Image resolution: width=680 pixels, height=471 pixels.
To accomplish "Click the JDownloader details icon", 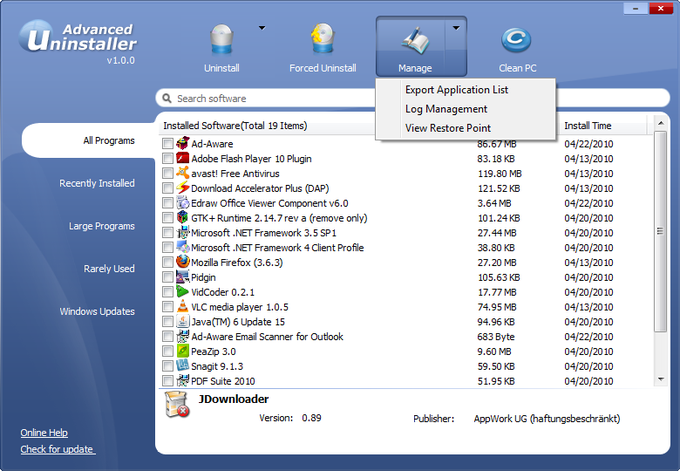I will [x=177, y=404].
